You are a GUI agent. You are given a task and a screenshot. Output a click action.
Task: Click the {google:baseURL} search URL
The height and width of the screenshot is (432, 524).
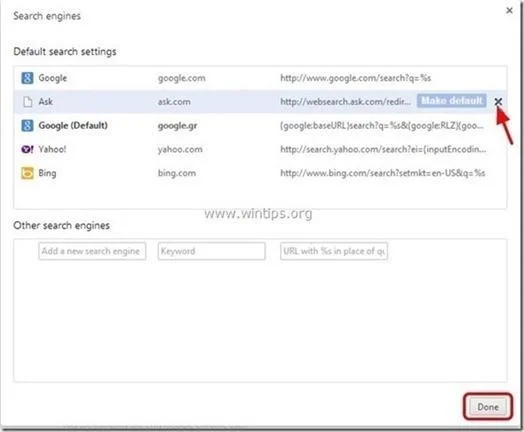point(382,126)
